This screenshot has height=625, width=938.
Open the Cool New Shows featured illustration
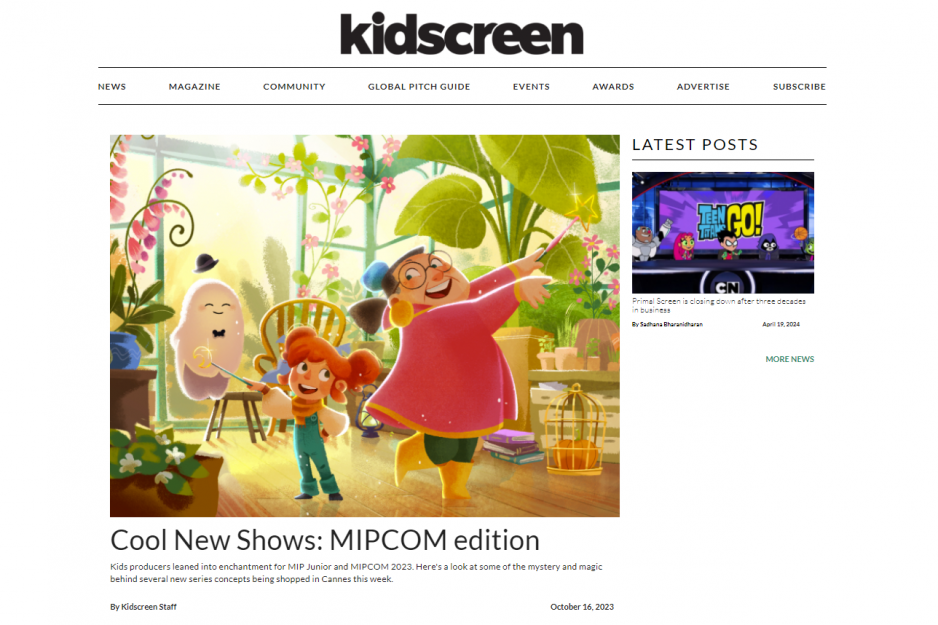click(364, 325)
